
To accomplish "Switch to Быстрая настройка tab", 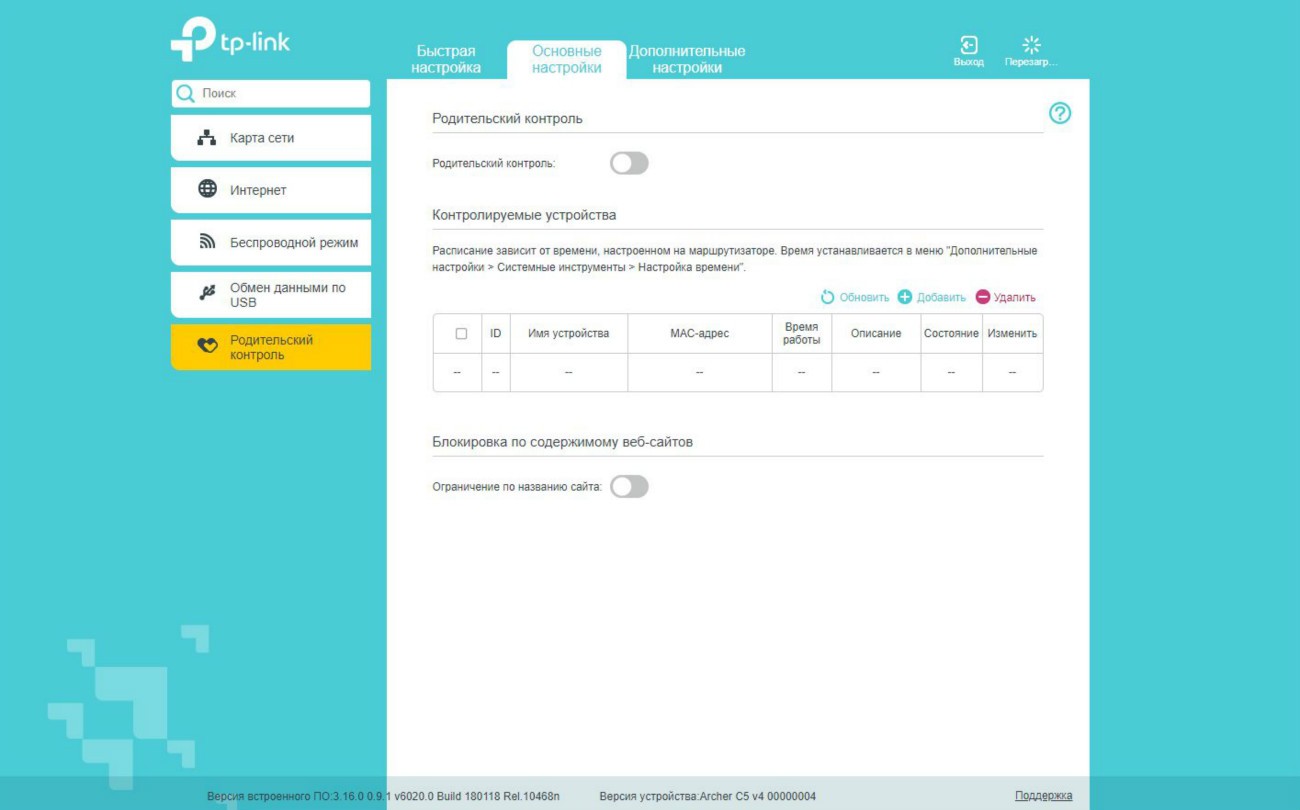I will (446, 59).
